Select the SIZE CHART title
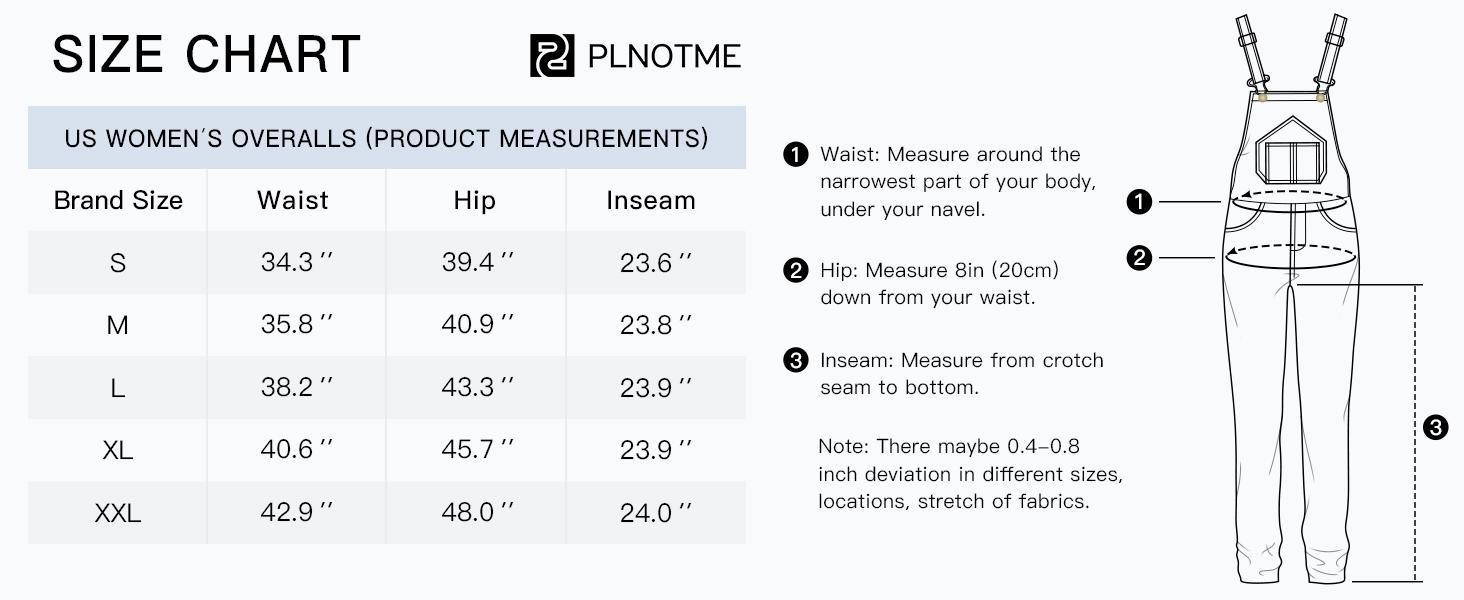 pyautogui.click(x=206, y=54)
